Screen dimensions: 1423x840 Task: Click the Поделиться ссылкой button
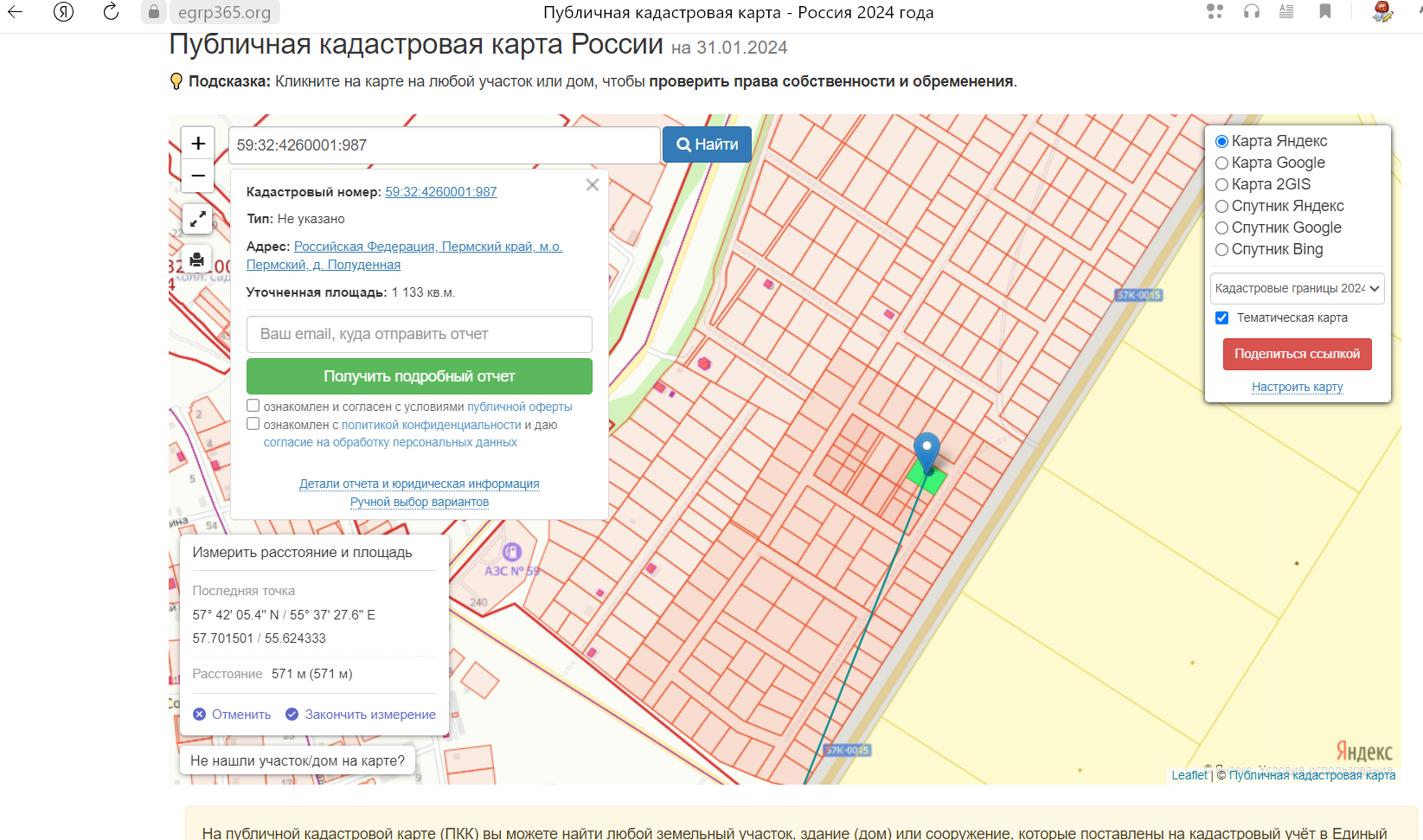(x=1298, y=354)
